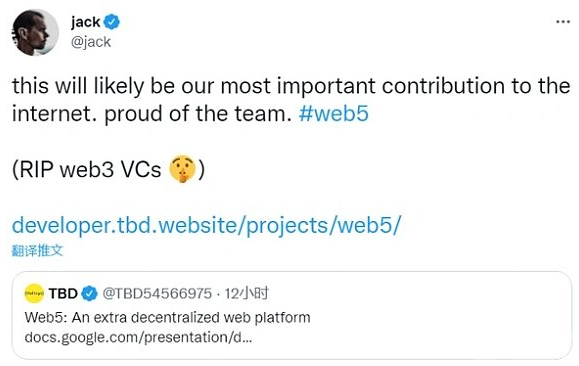Click jack's blue verified badge
Image resolution: width=579 pixels, height=366 pixels.
(x=112, y=22)
